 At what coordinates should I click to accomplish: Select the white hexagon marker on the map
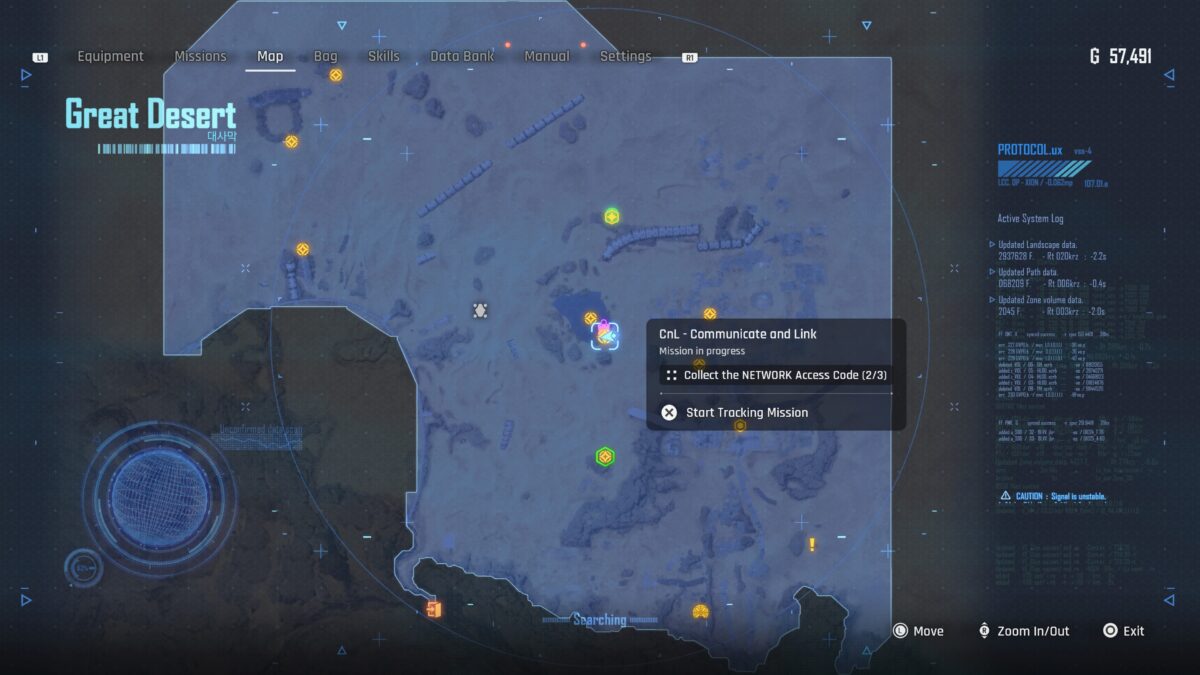(x=480, y=311)
